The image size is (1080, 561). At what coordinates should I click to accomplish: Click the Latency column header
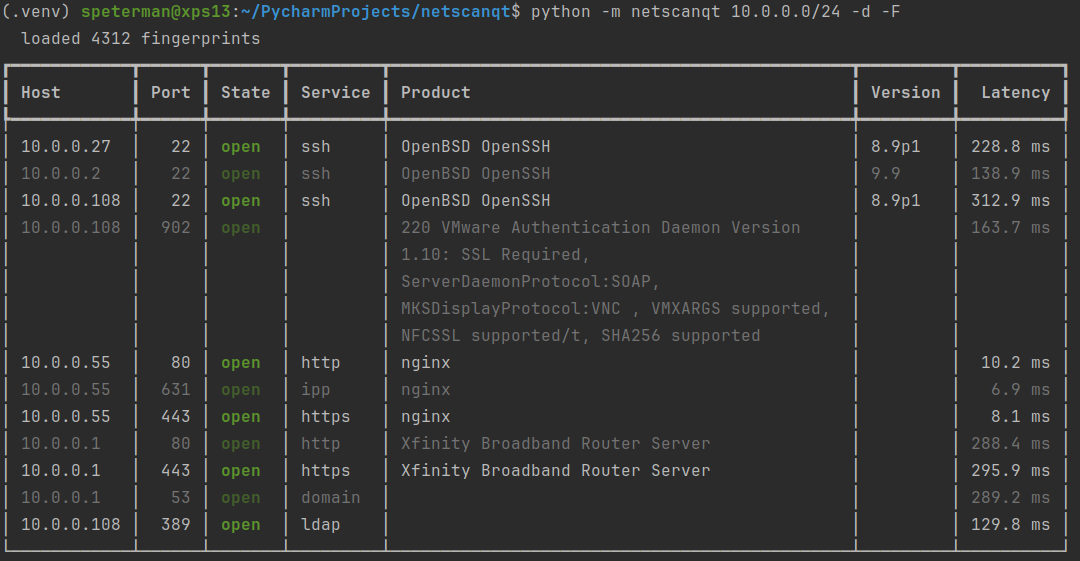point(1015,92)
